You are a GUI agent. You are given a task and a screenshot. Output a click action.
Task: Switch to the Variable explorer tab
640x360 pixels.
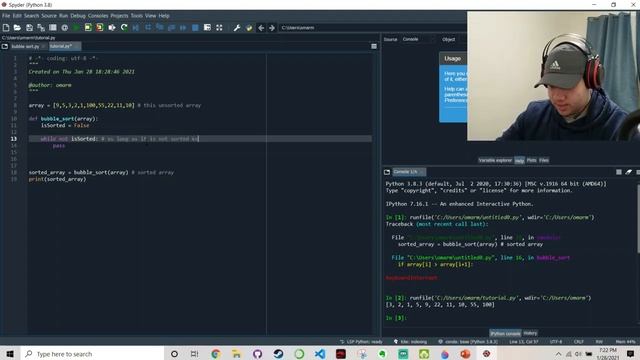(495, 160)
